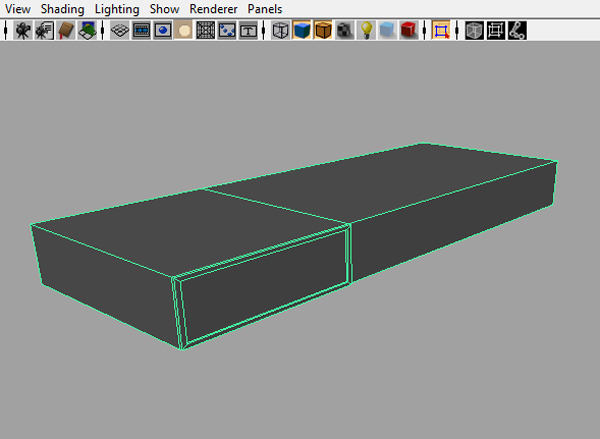Toggle the Gate Mask icon
The width and height of the screenshot is (600, 439).
184,30
